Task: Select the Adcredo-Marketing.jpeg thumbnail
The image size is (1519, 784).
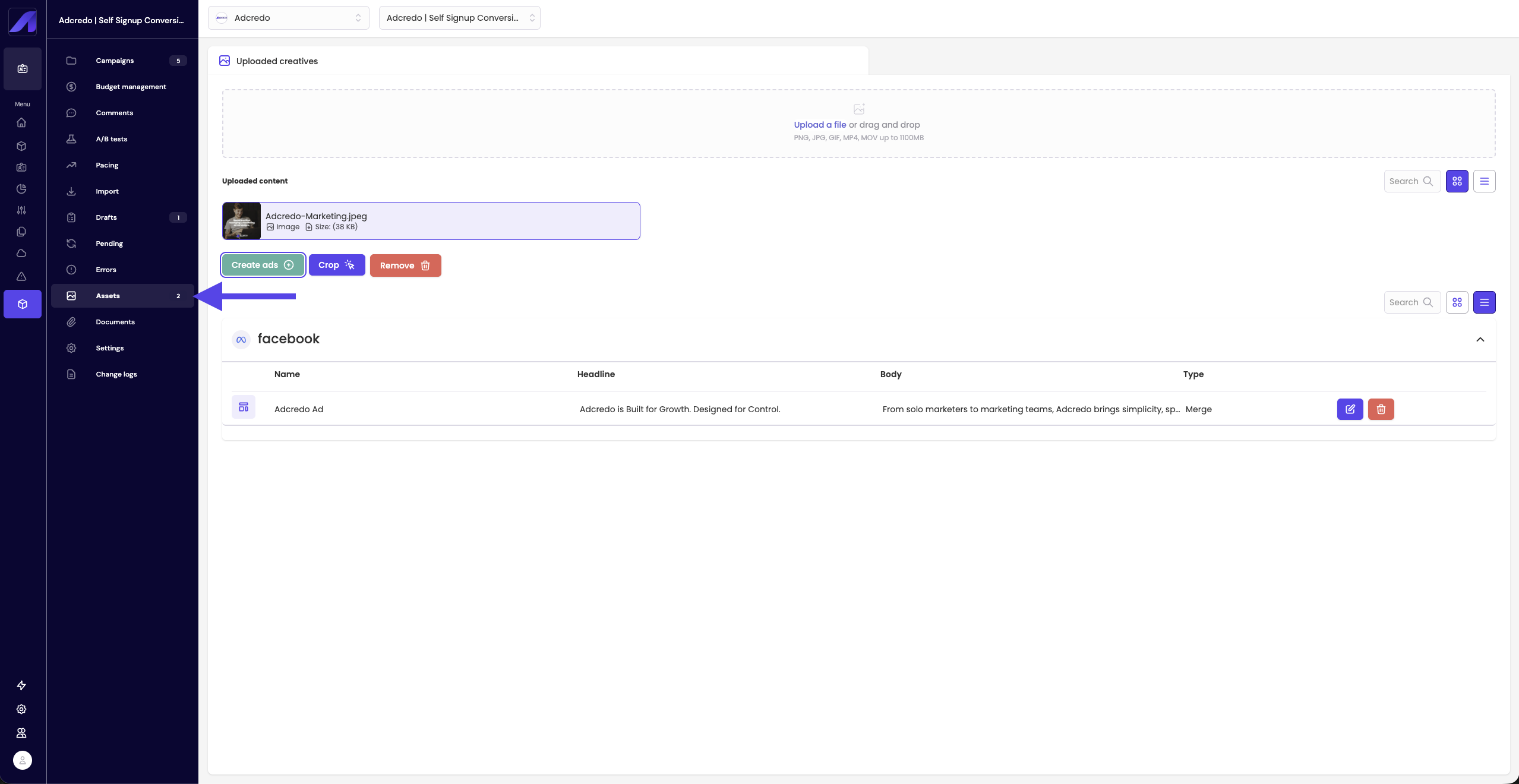Action: 242,221
